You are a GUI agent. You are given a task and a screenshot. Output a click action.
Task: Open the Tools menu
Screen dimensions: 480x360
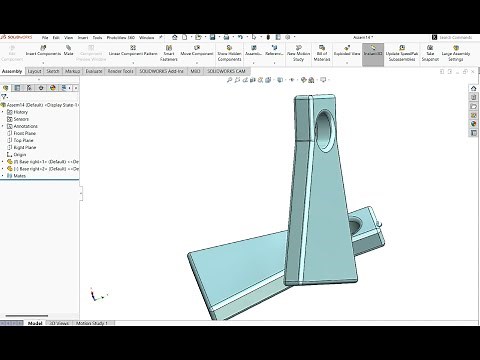pyautogui.click(x=97, y=38)
